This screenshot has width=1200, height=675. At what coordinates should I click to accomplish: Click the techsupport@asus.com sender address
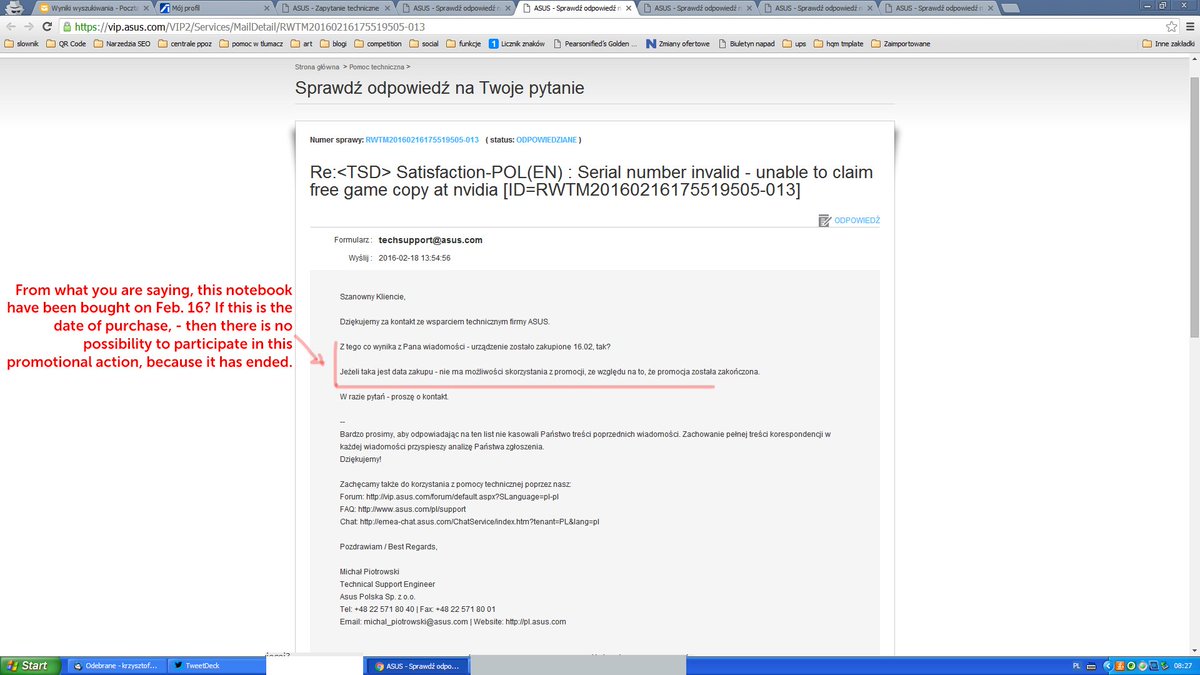pos(430,240)
